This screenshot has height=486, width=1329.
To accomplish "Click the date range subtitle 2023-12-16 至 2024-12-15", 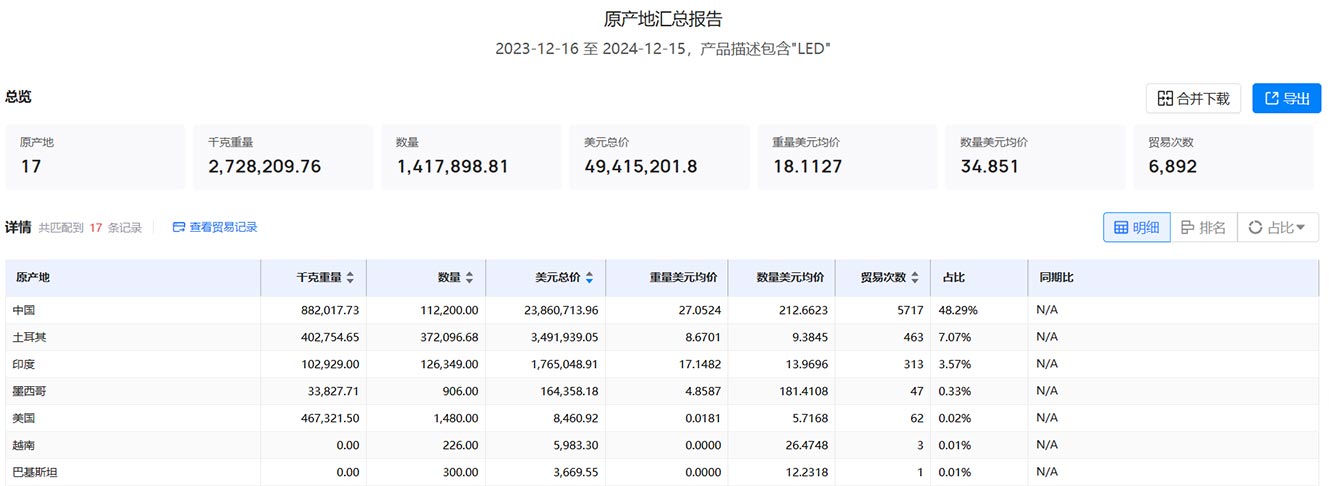I will coord(591,48).
